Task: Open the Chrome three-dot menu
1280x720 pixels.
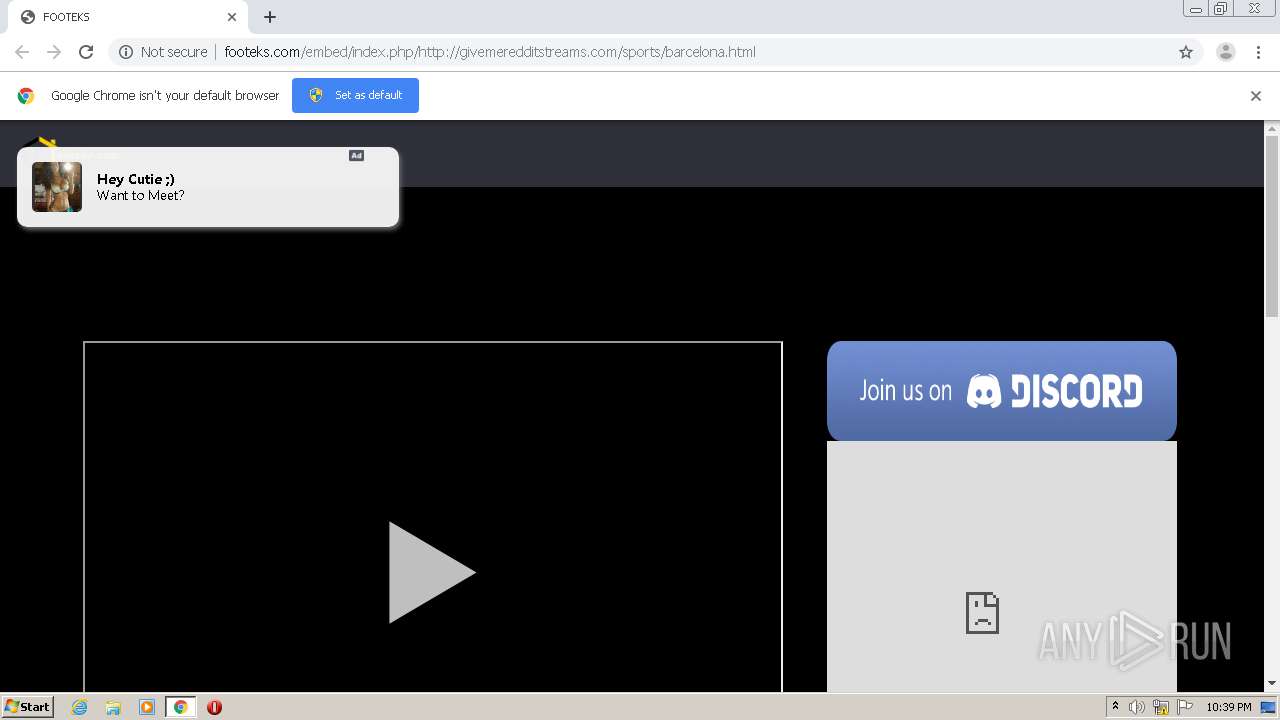Action: point(1259,52)
